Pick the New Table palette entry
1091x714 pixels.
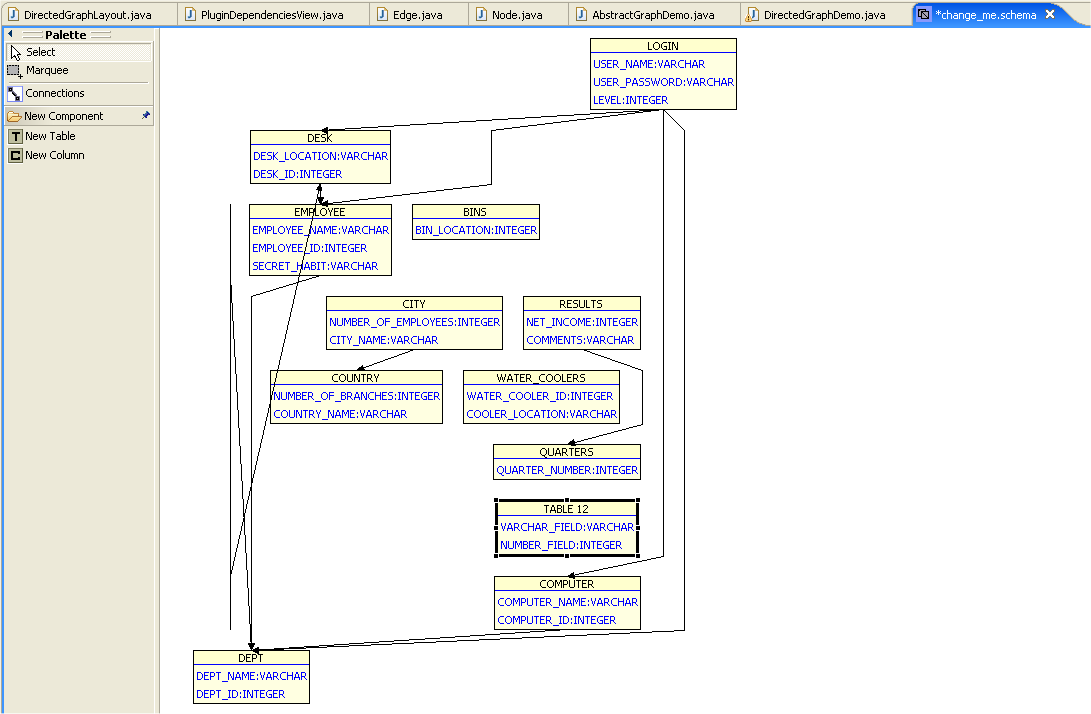click(x=50, y=136)
